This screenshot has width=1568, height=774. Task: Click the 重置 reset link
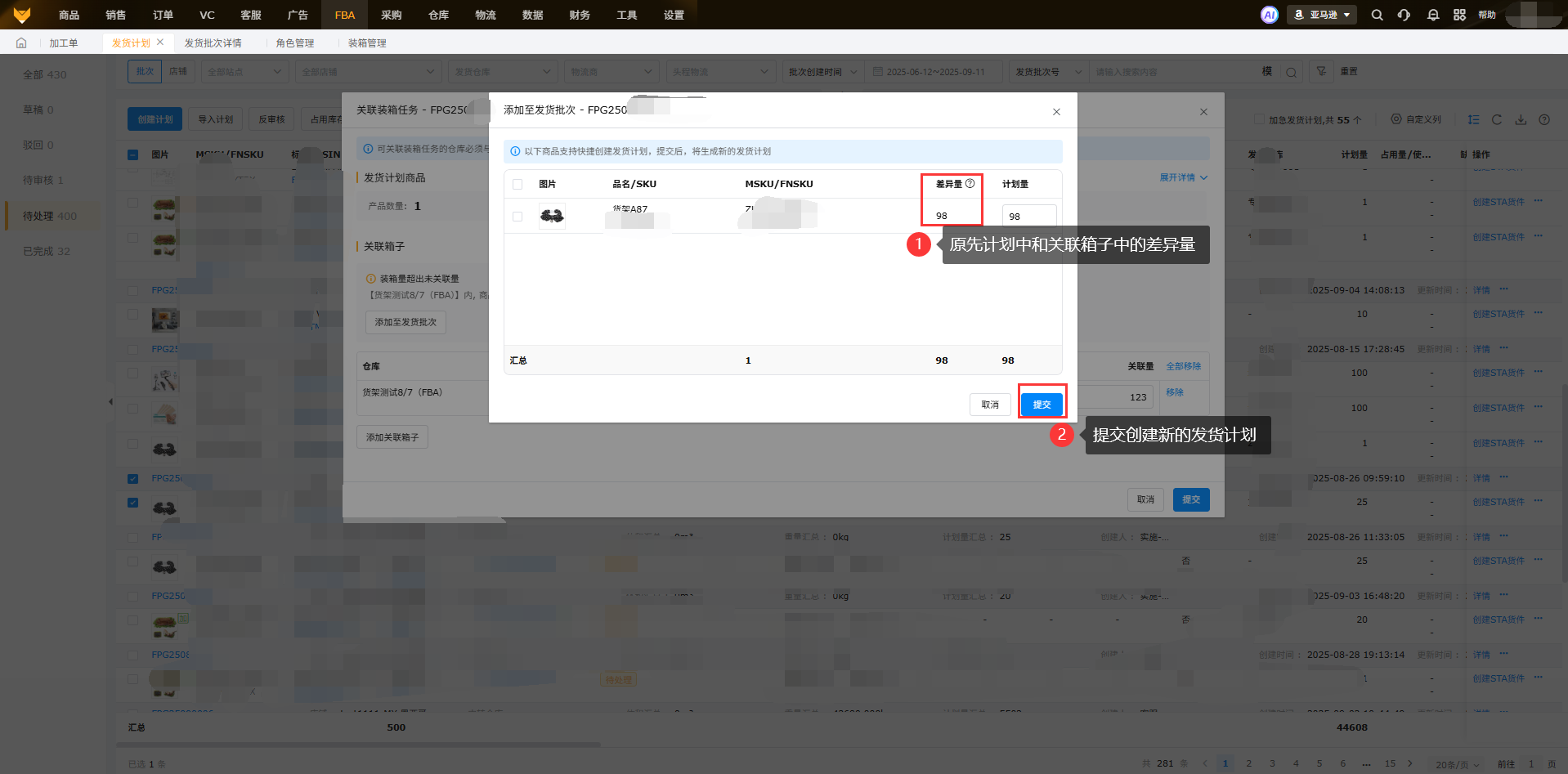1349,72
